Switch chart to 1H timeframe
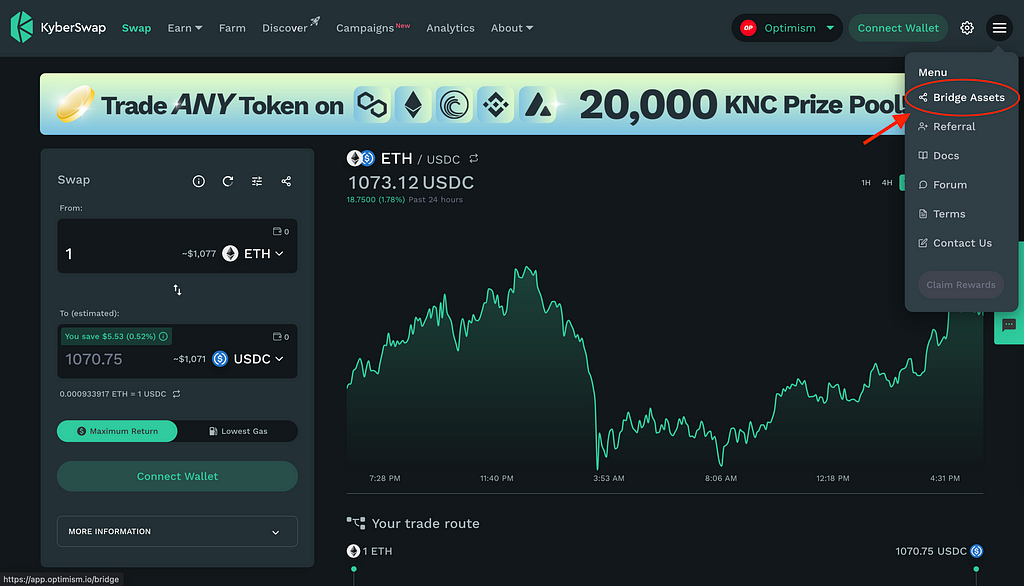Screen dimensions: 1024x586 [x=866, y=183]
